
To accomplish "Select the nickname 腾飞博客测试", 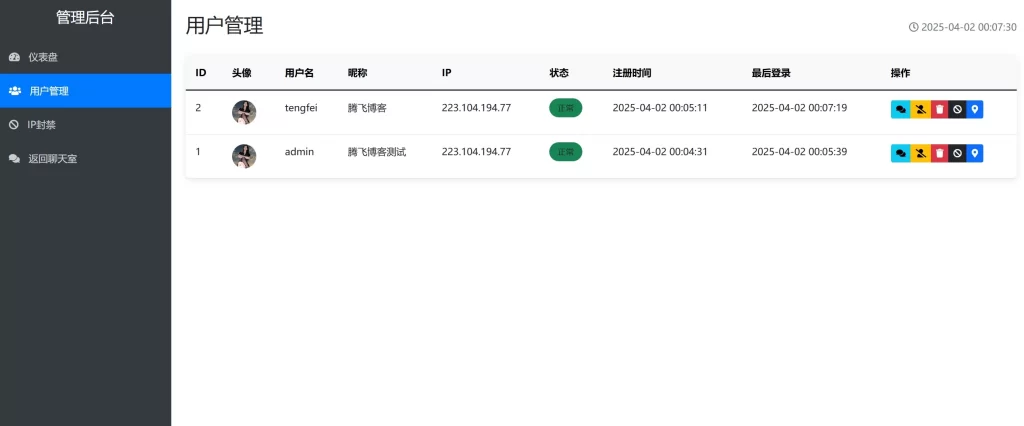I will [x=377, y=152].
